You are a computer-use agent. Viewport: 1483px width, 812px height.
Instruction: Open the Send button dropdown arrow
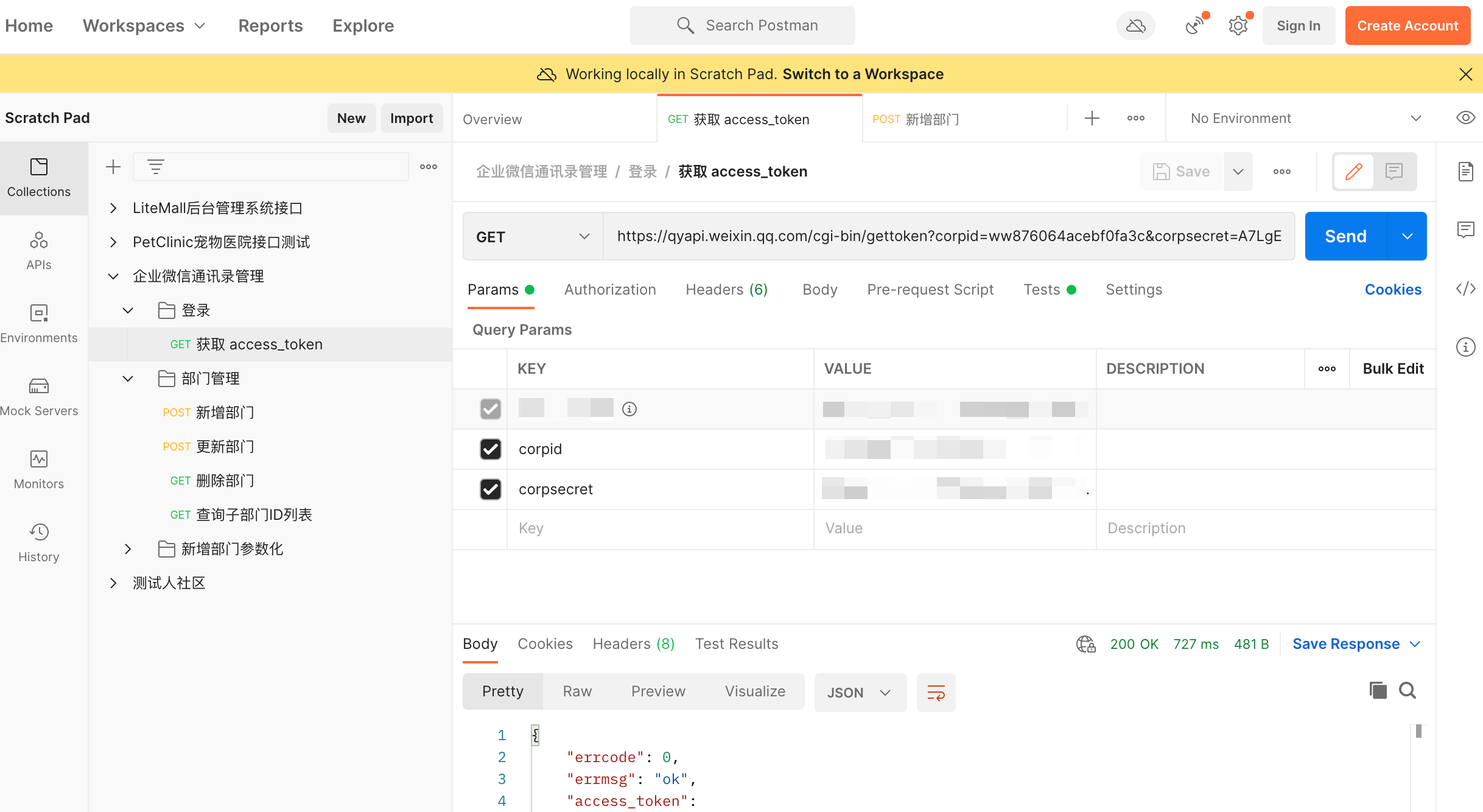1408,236
